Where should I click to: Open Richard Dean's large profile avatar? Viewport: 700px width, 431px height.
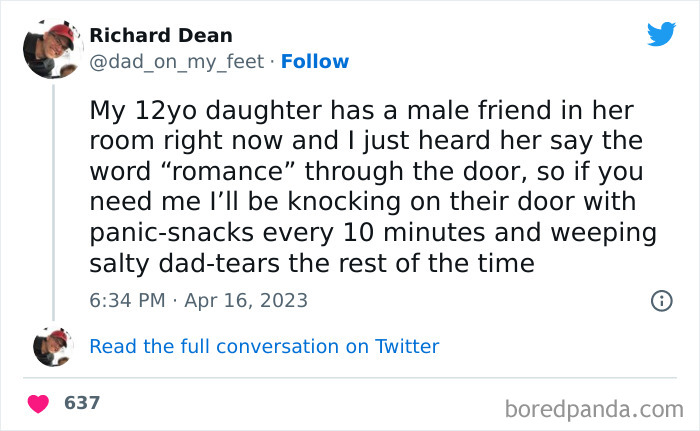[x=53, y=47]
